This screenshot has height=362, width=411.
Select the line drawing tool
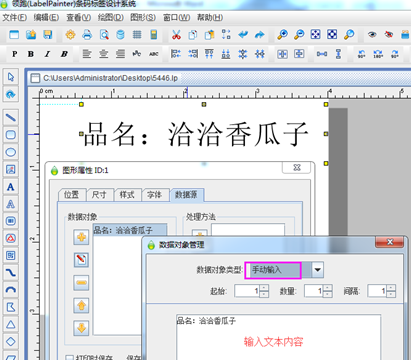[11, 118]
